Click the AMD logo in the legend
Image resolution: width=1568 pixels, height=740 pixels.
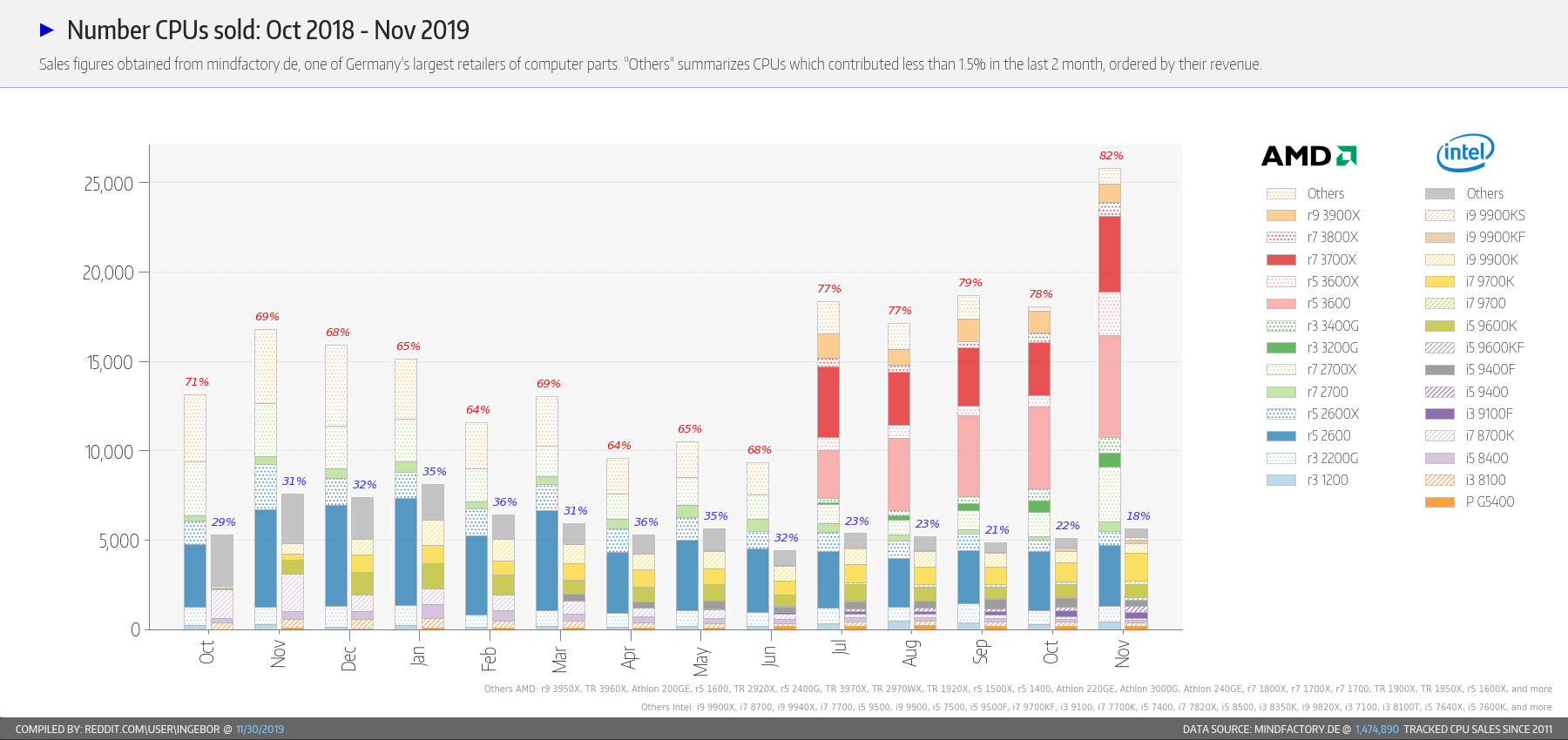pos(1309,156)
